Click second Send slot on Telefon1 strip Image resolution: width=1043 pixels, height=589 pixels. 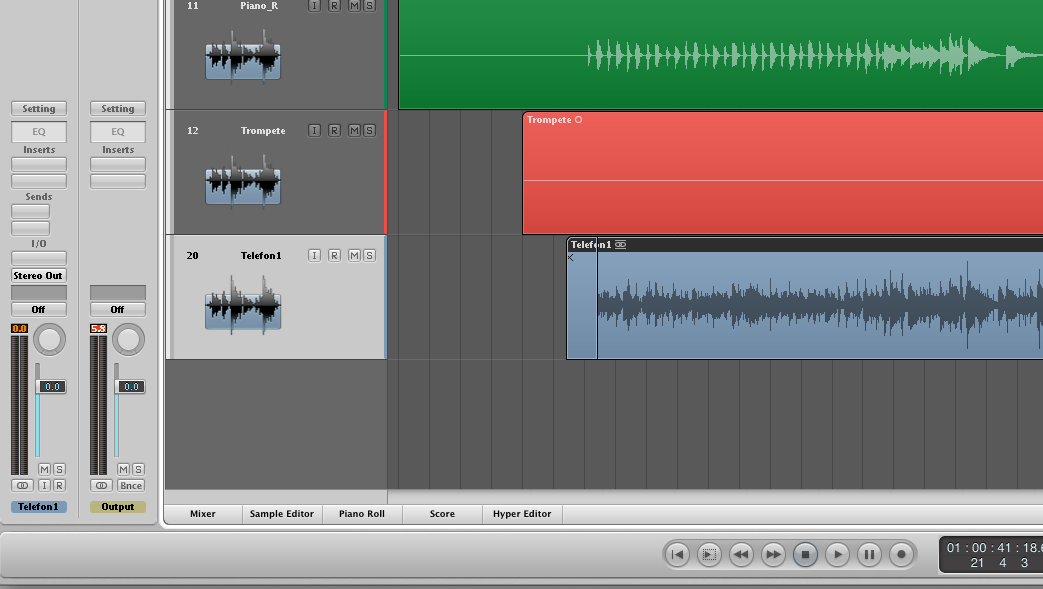[x=30, y=228]
